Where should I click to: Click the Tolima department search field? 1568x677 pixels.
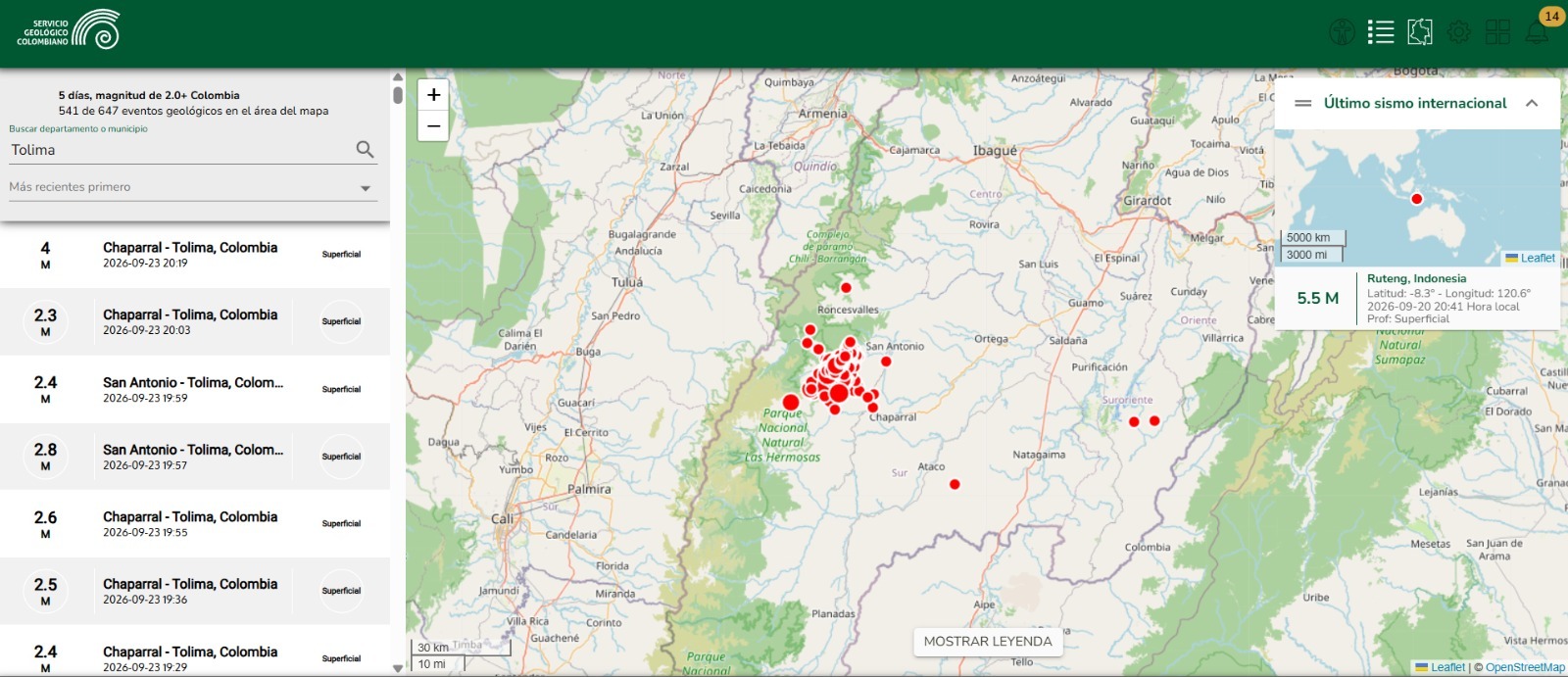(181, 150)
